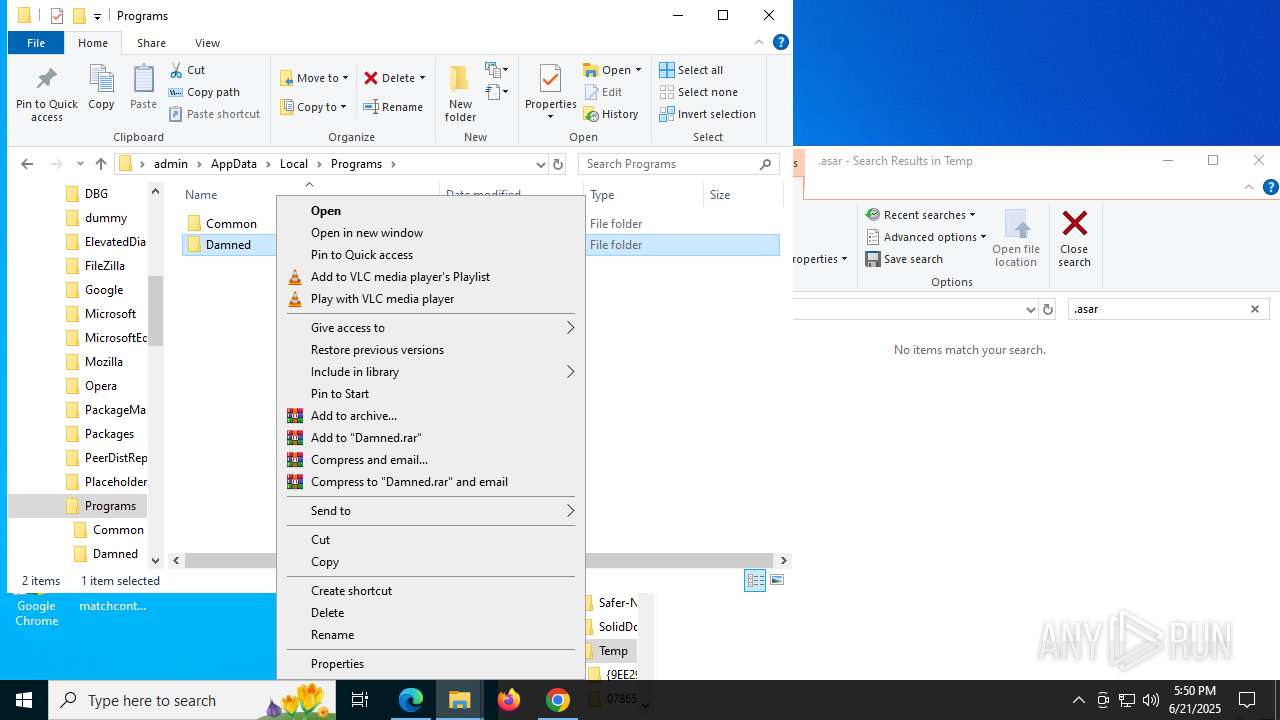Switch to Details view layout icon
This screenshot has height=720, width=1280.
[x=755, y=580]
